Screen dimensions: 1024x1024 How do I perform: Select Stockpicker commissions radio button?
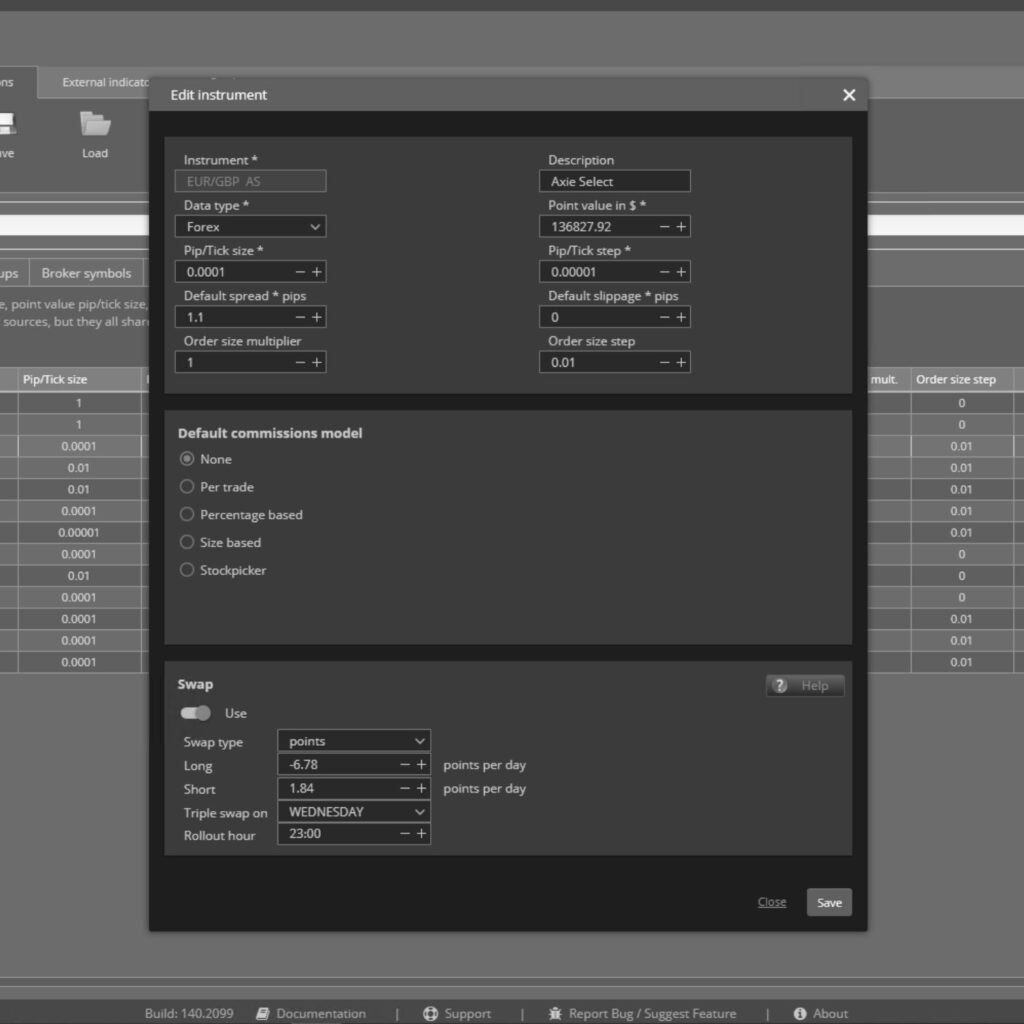click(x=187, y=570)
